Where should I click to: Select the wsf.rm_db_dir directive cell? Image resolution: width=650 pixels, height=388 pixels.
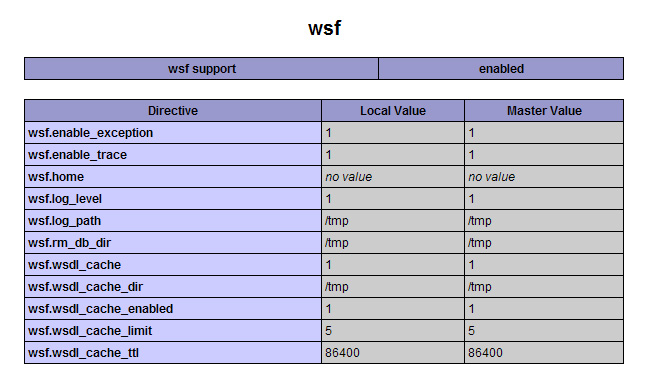click(173, 242)
